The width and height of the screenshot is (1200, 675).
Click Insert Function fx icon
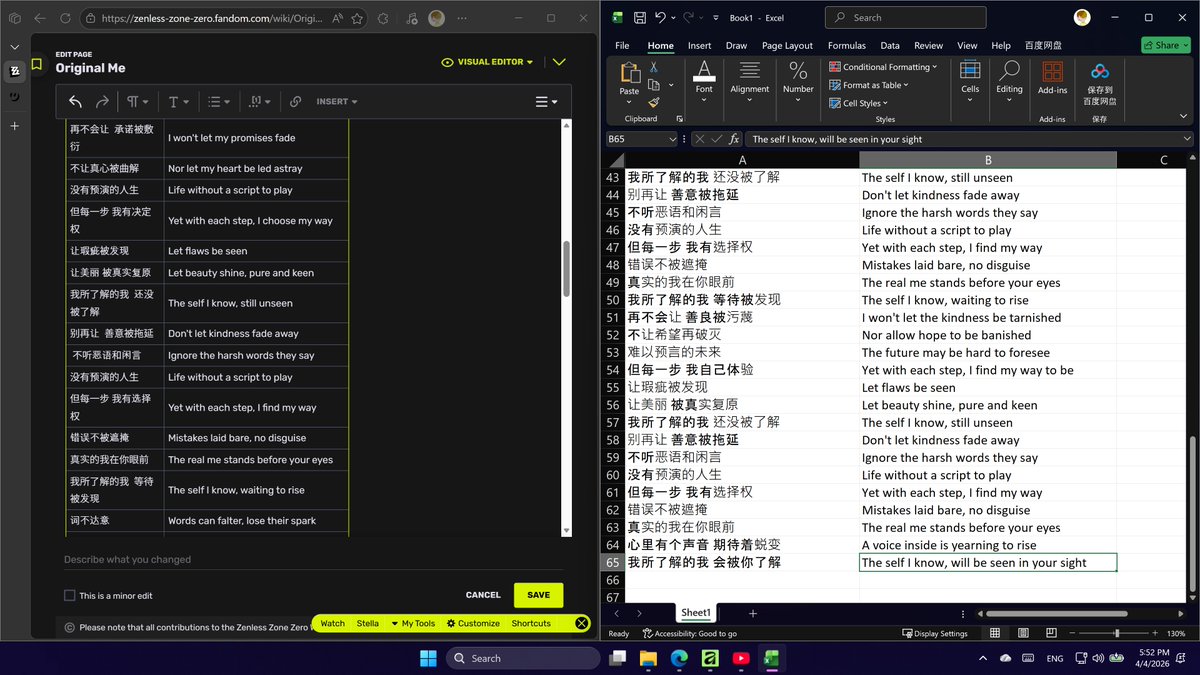pyautogui.click(x=734, y=139)
